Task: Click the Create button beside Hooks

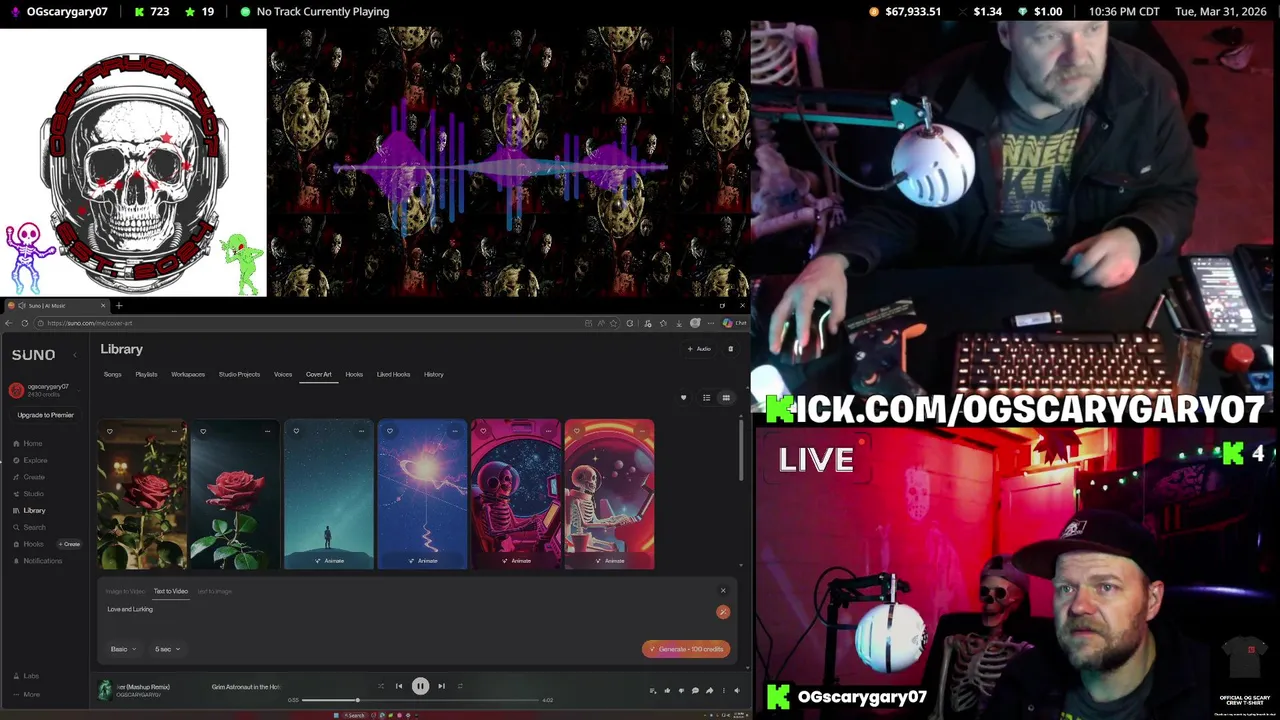Action: tap(69, 544)
